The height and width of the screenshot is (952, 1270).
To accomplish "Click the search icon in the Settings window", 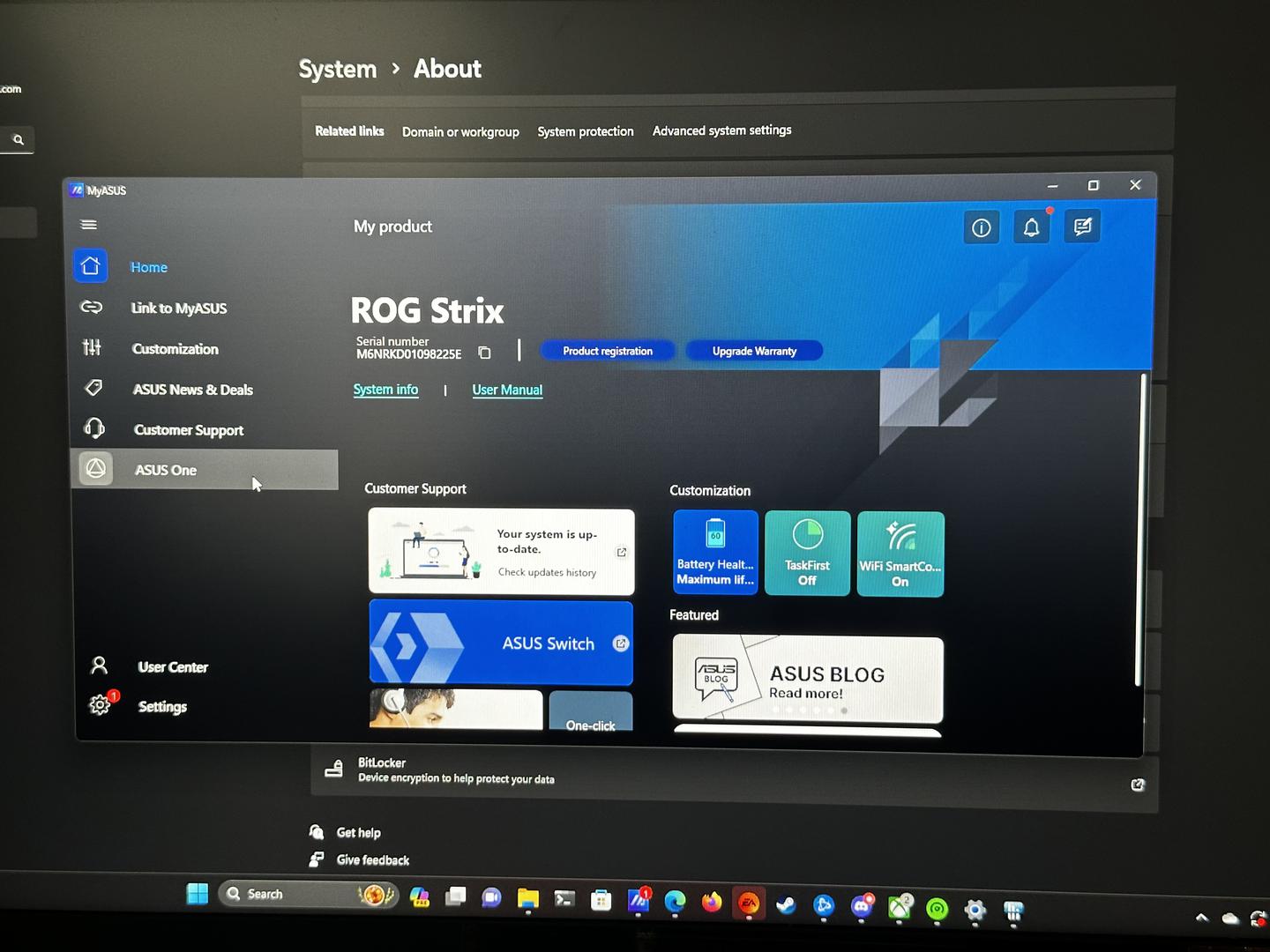I will pos(18,139).
